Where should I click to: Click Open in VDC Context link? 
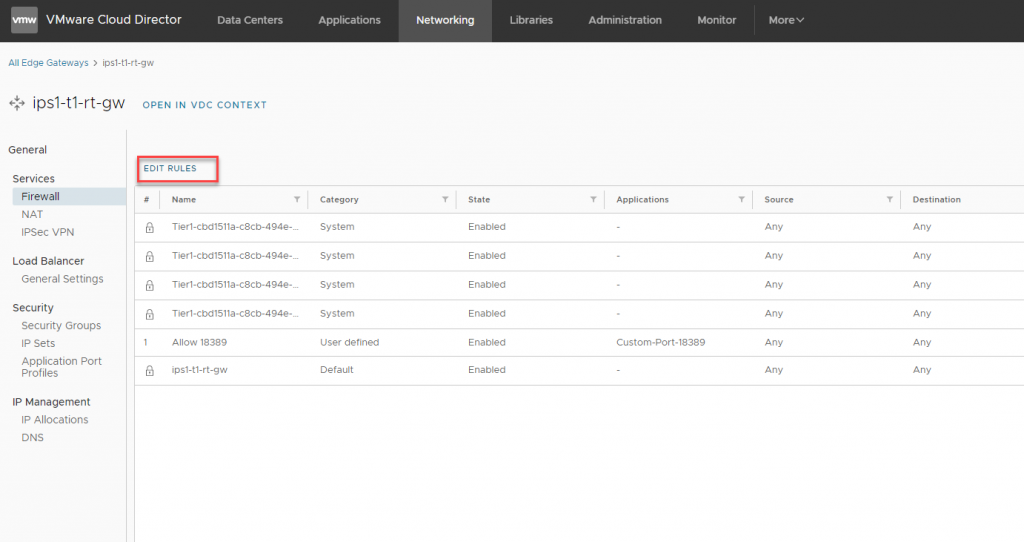[204, 105]
